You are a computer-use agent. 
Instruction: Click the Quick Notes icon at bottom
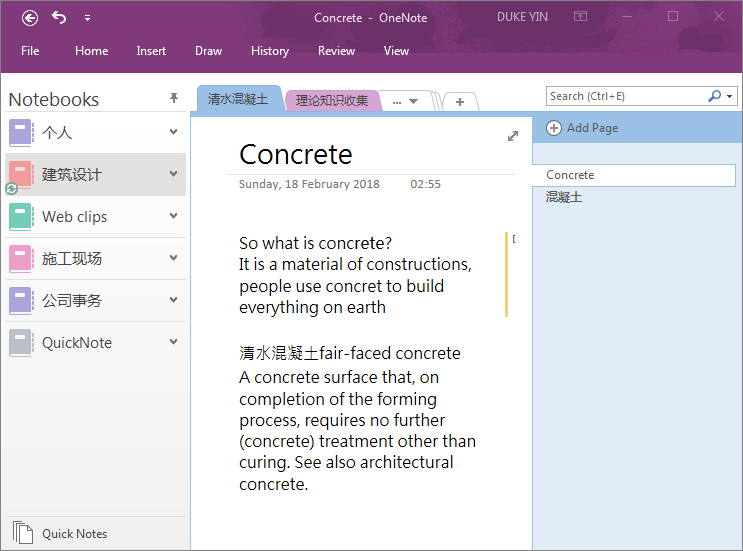(22, 533)
